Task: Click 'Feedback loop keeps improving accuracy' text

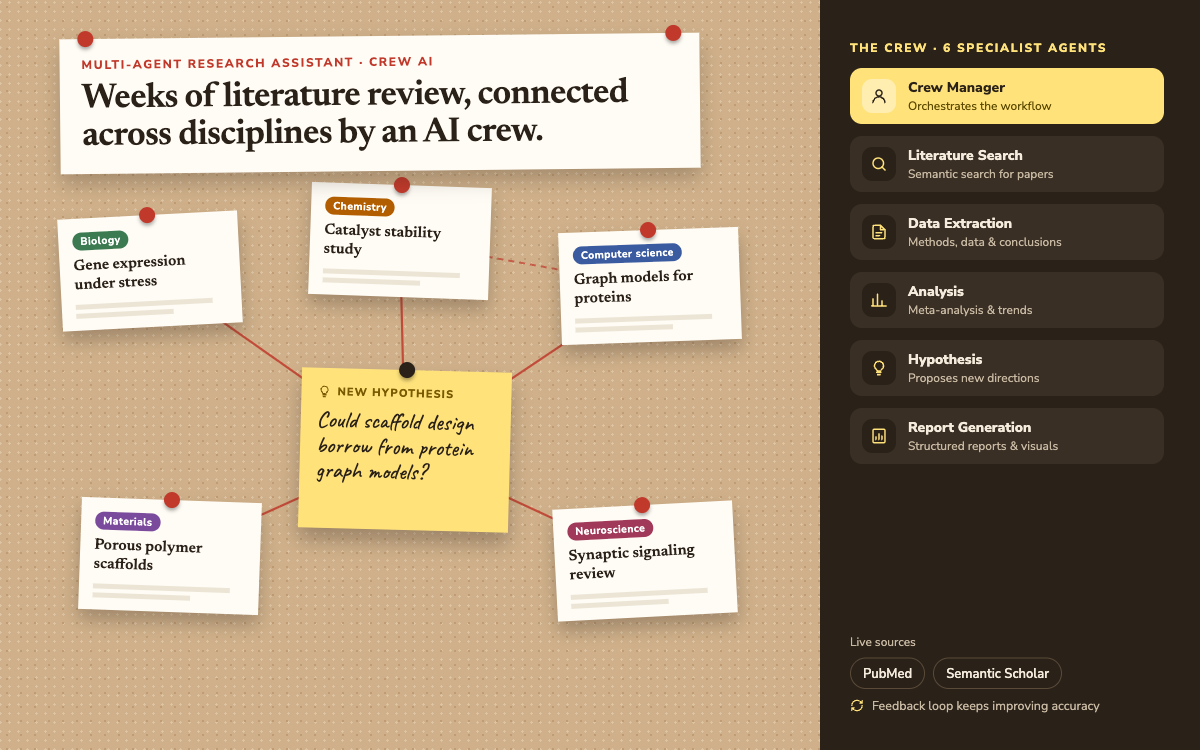Action: 985,706
